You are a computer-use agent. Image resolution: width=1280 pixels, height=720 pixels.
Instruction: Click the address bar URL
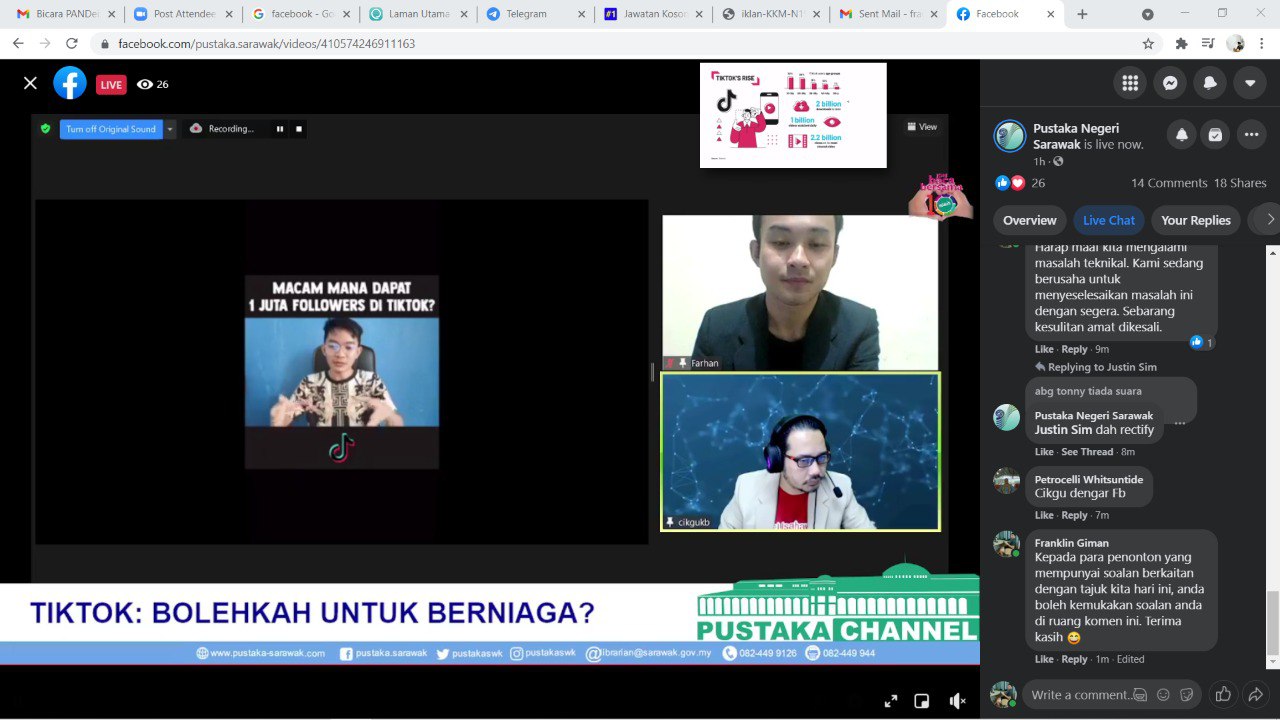coord(266,44)
